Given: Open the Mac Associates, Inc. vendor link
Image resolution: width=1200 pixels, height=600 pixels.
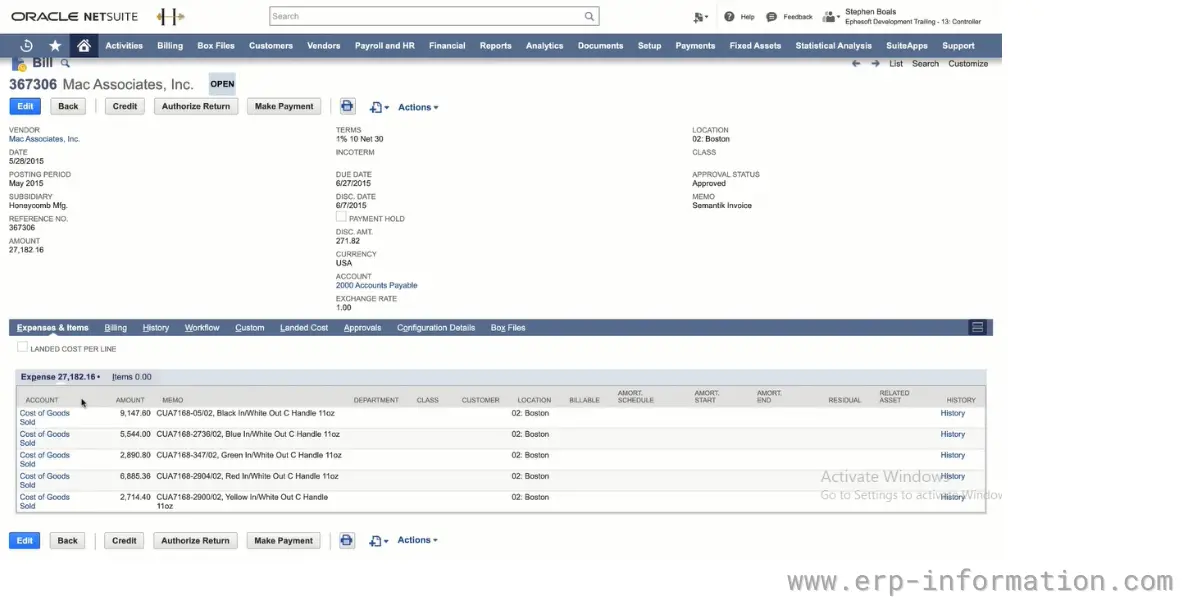Looking at the screenshot, I should (x=44, y=139).
